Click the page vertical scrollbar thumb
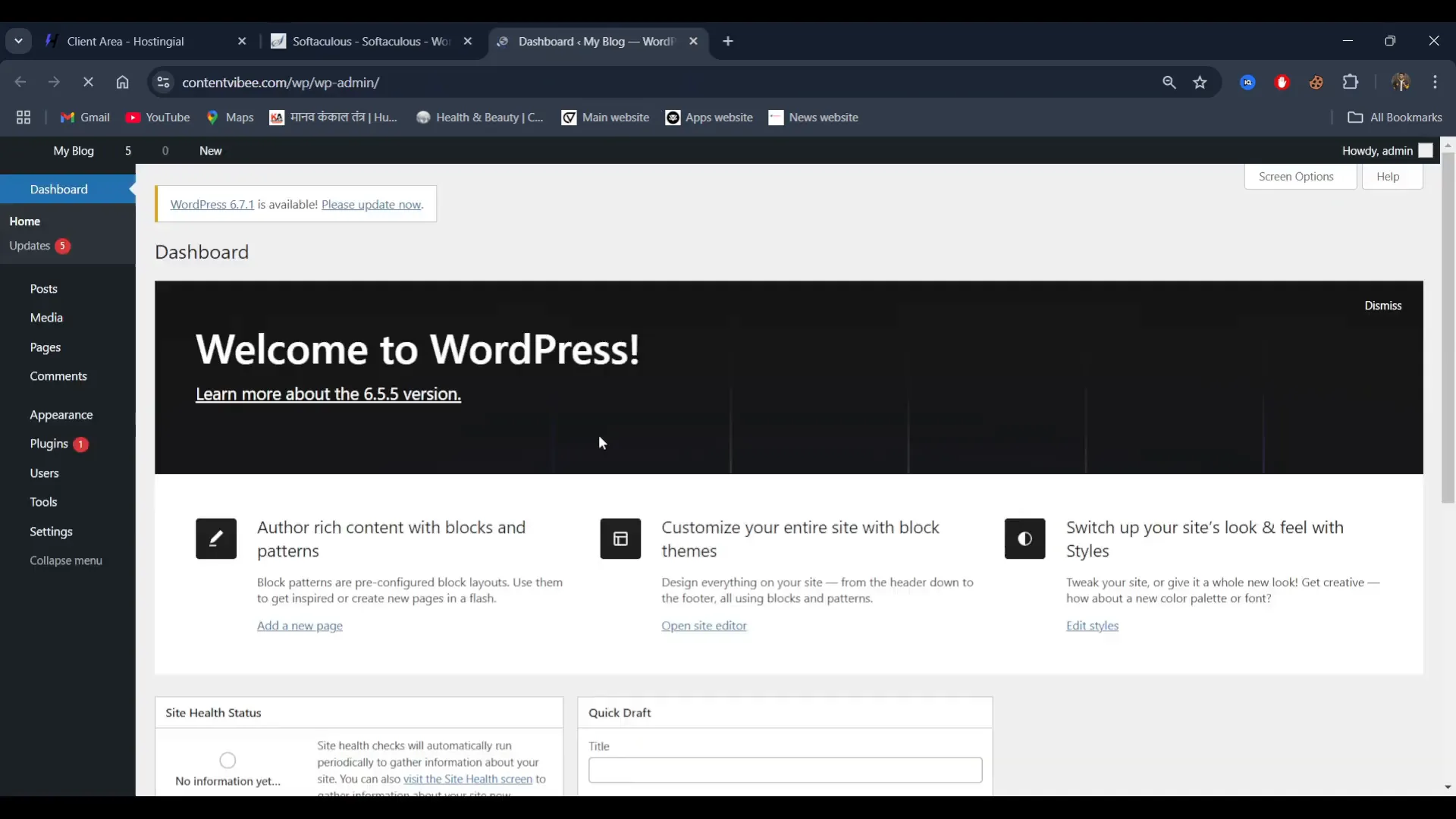Screen dimensions: 1456x819 (x=1448, y=328)
